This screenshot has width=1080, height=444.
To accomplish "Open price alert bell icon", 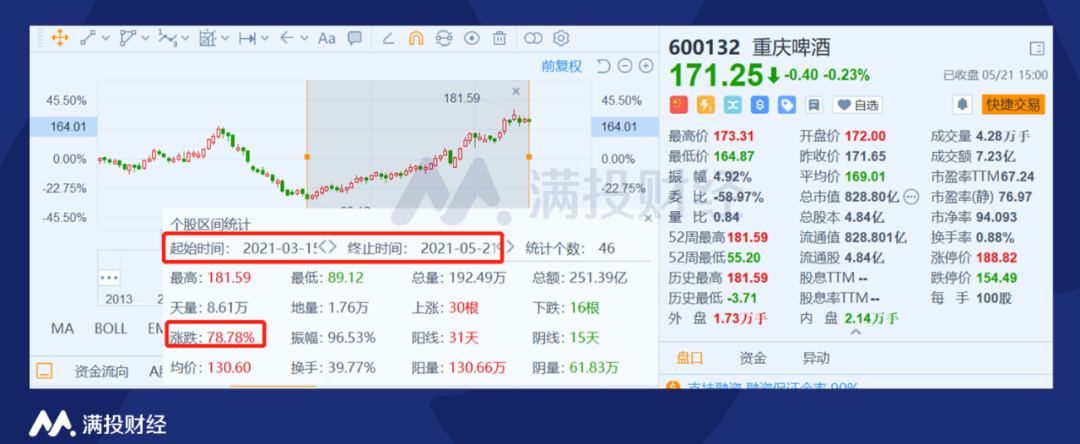I will coord(963,105).
